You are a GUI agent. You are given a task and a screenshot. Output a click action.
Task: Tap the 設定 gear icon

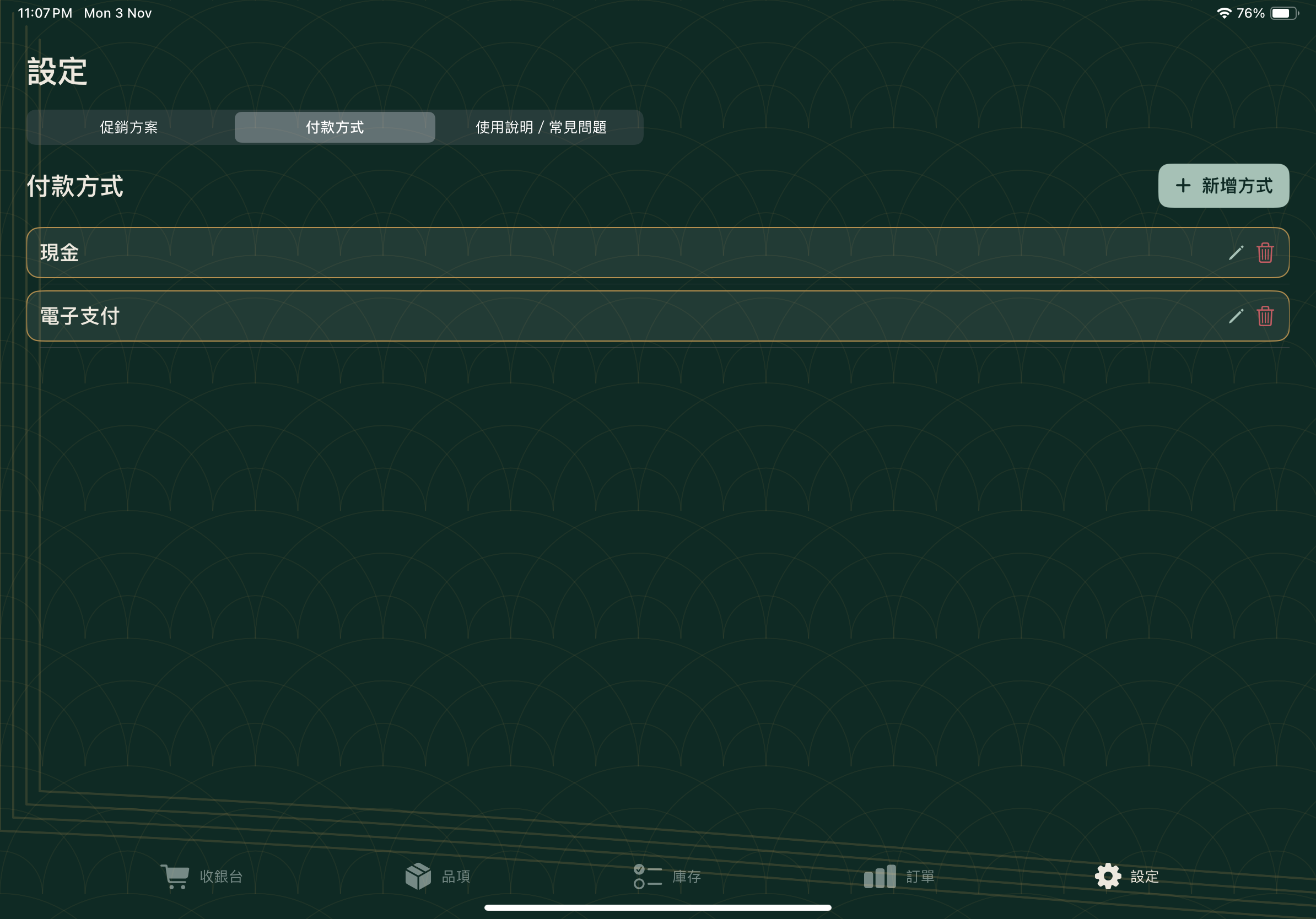pyautogui.click(x=1107, y=876)
